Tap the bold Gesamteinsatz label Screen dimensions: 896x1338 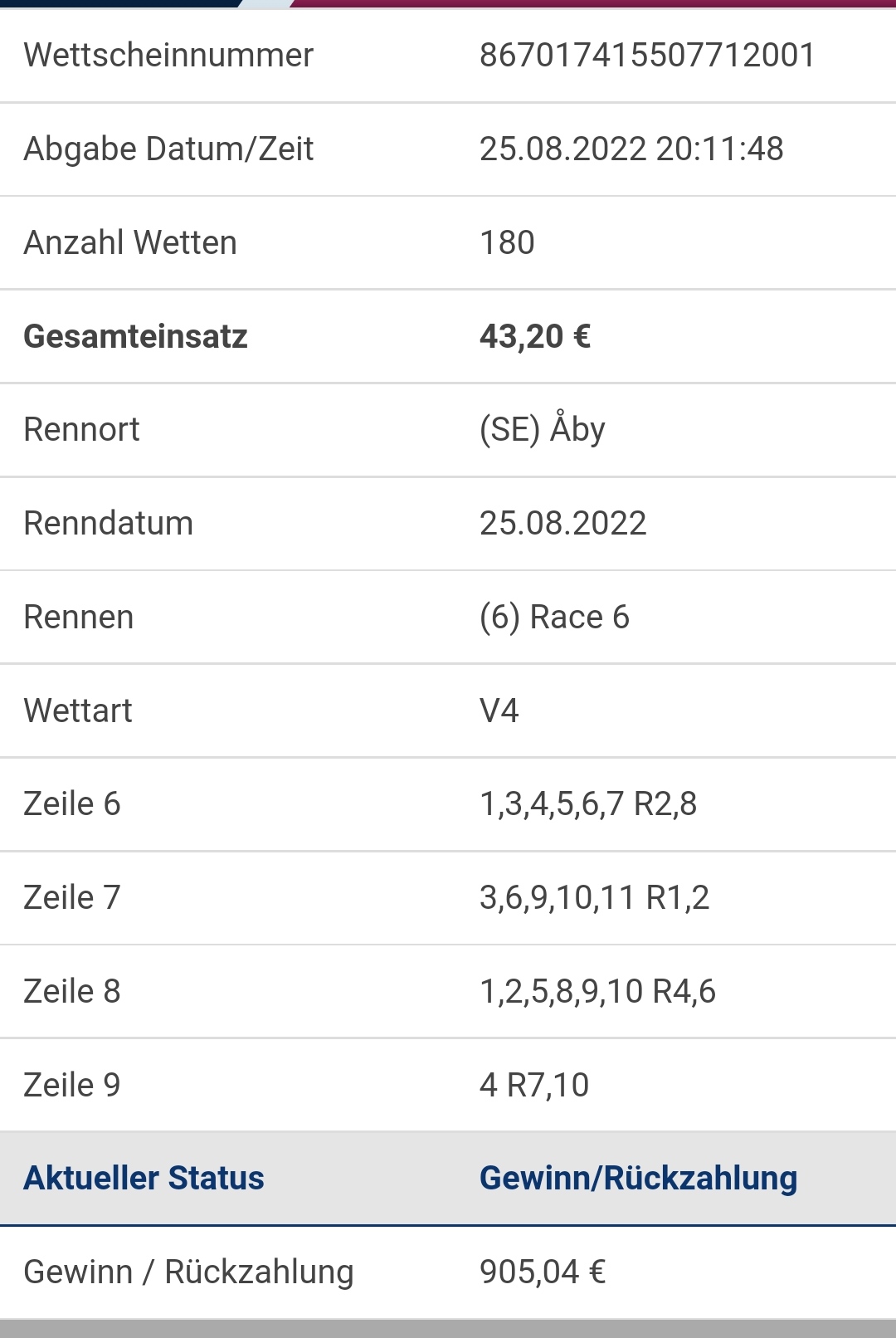pos(135,336)
